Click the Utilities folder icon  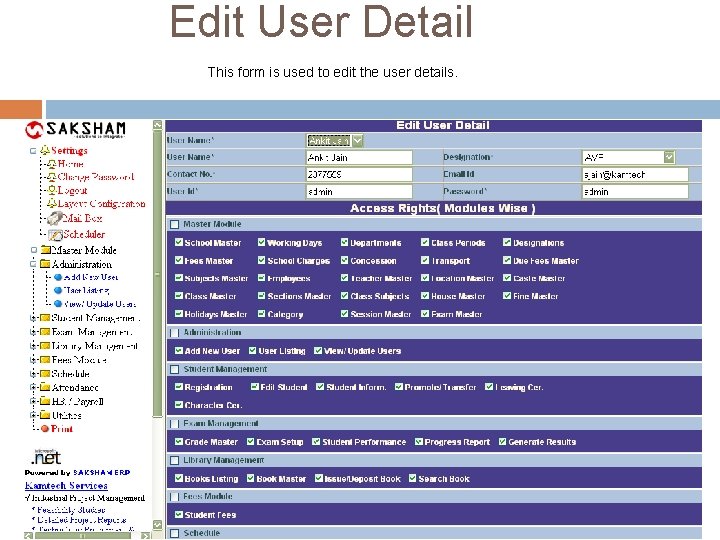(x=45, y=415)
